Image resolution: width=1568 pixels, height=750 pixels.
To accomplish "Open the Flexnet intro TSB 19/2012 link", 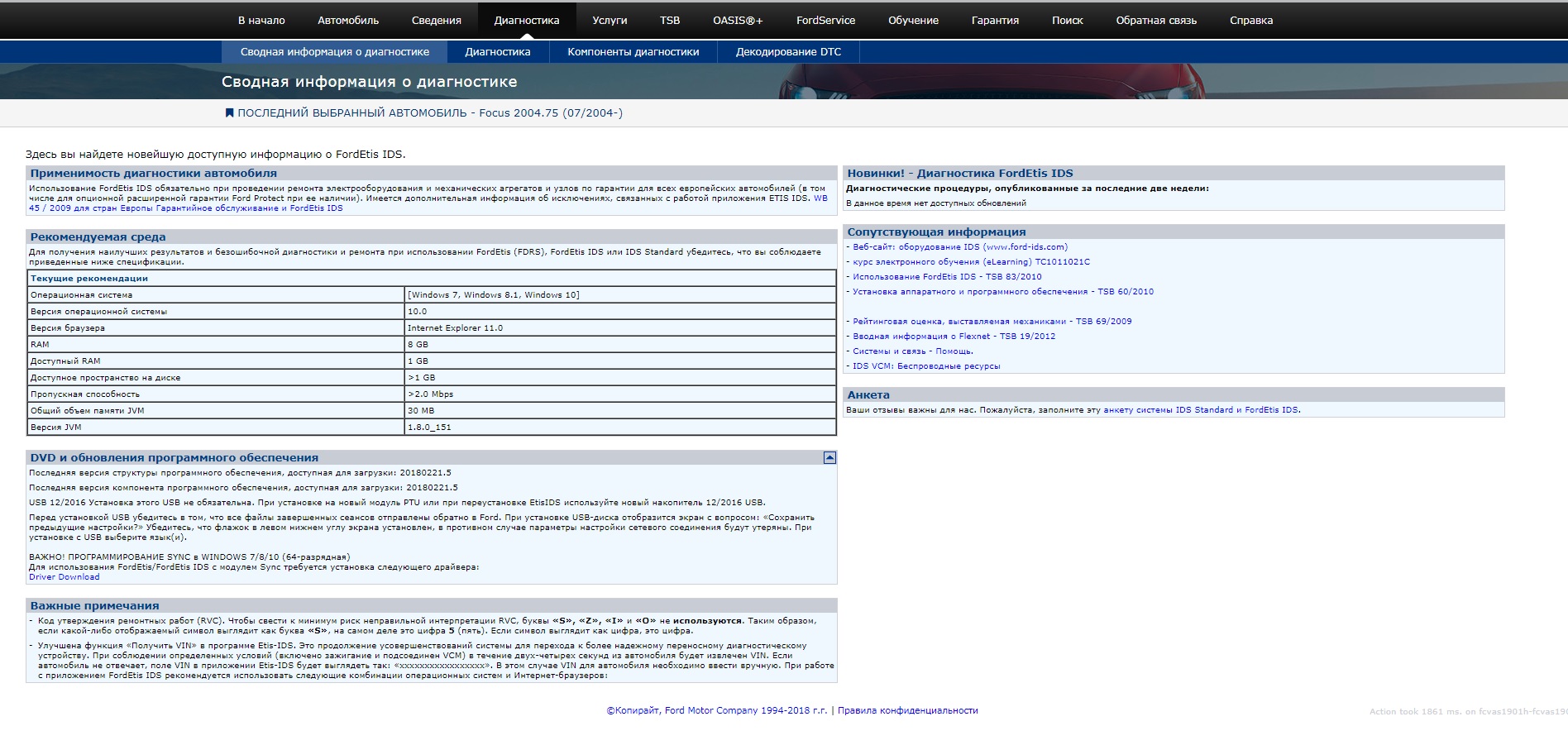I will [x=954, y=336].
